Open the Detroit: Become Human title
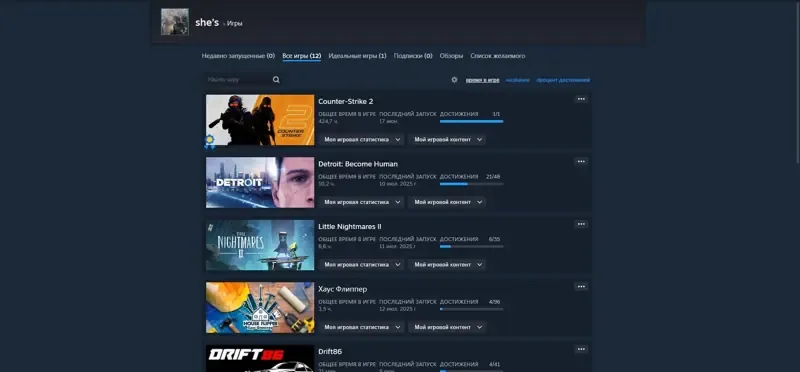800x372 pixels. coord(358,164)
